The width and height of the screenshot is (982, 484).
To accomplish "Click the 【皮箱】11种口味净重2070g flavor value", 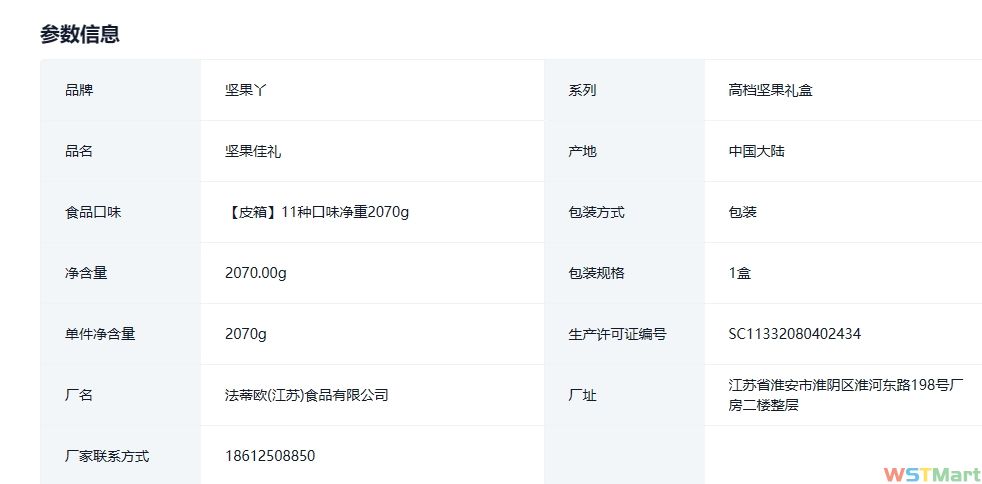I will [x=317, y=212].
